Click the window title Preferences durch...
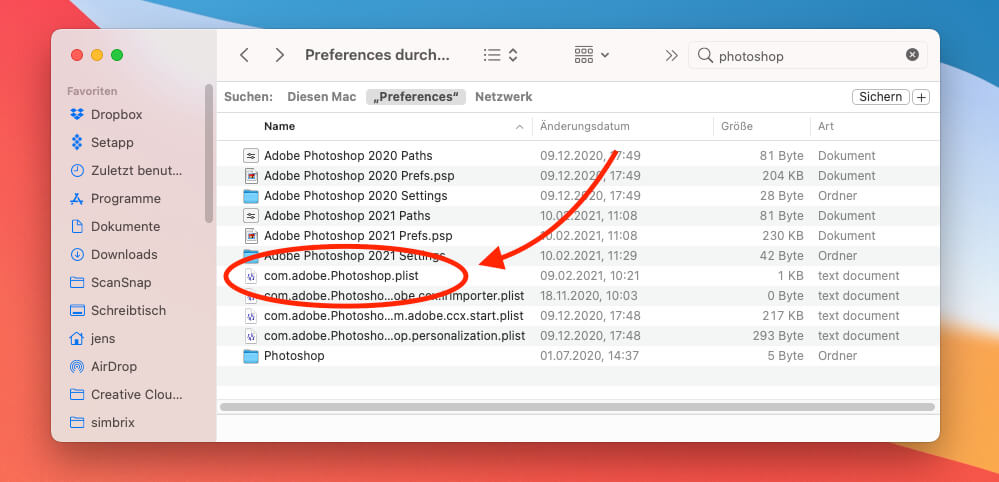999x482 pixels. tap(377, 55)
